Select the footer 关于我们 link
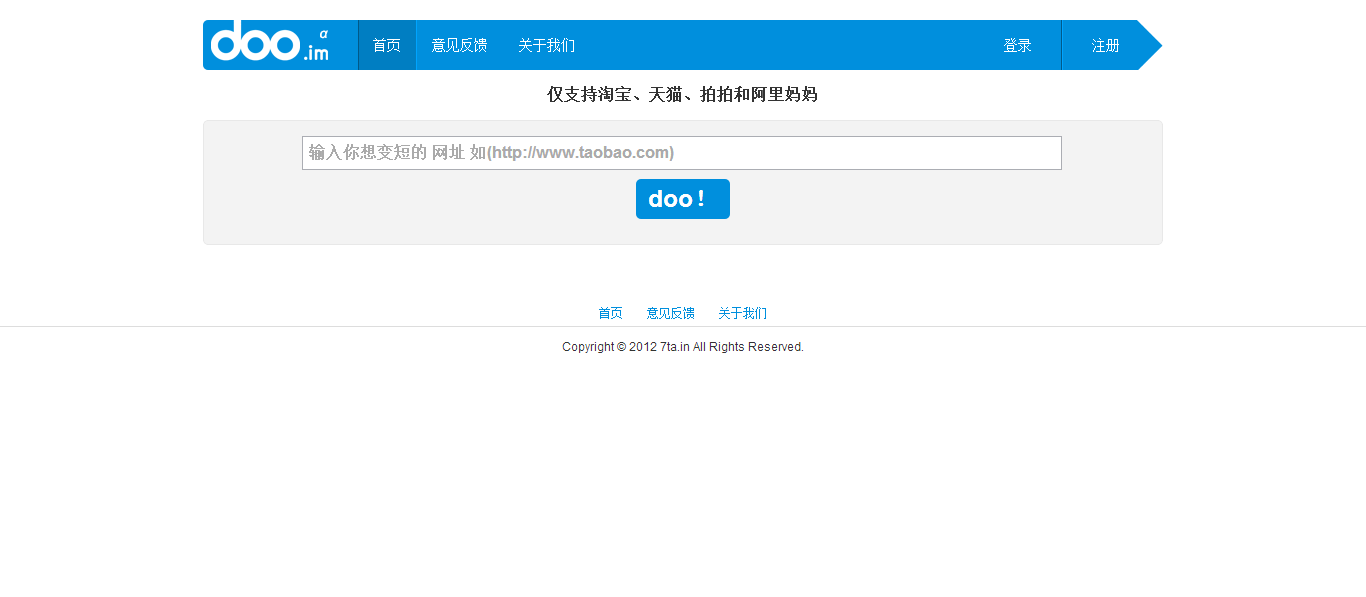Viewport: 1366px width, 597px height. coord(742,313)
